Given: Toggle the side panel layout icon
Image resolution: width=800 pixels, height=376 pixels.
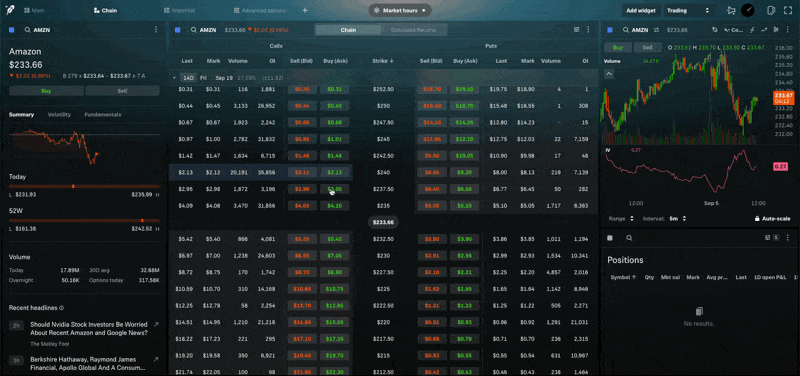Looking at the screenshot, I should pos(771,10).
